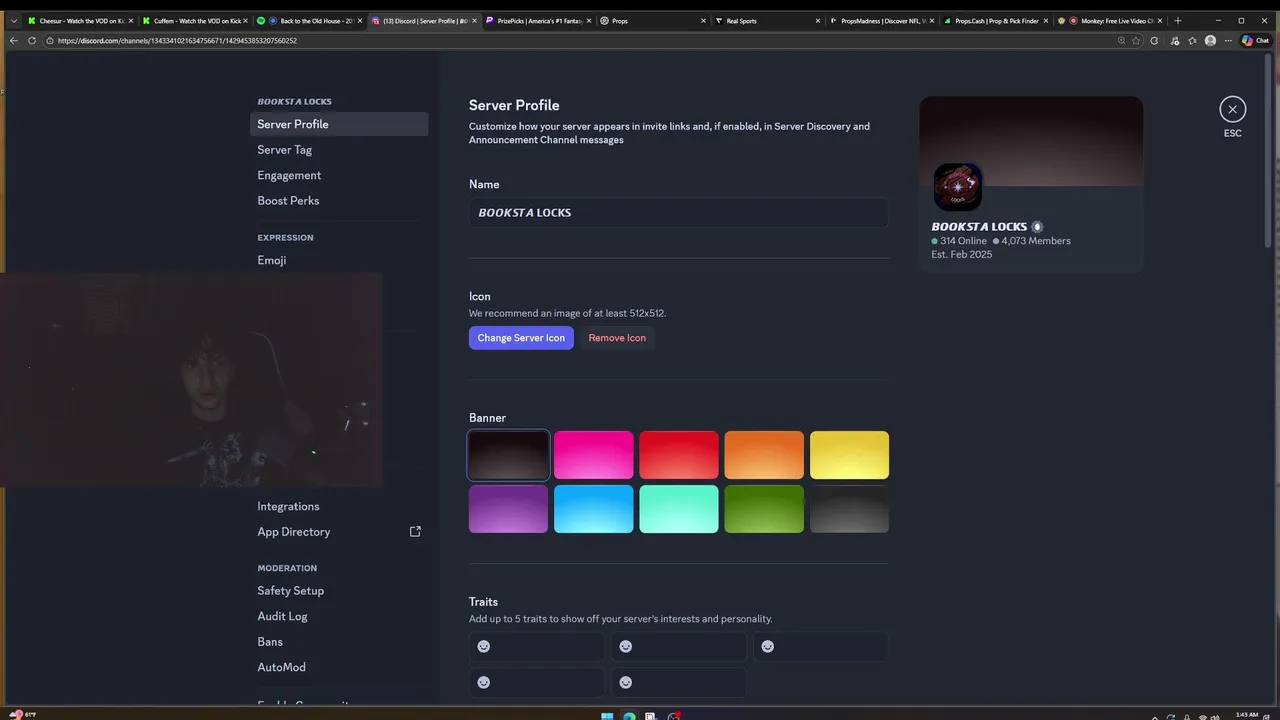Select the red banner color
Viewport: 1280px width, 720px height.
tap(679, 455)
